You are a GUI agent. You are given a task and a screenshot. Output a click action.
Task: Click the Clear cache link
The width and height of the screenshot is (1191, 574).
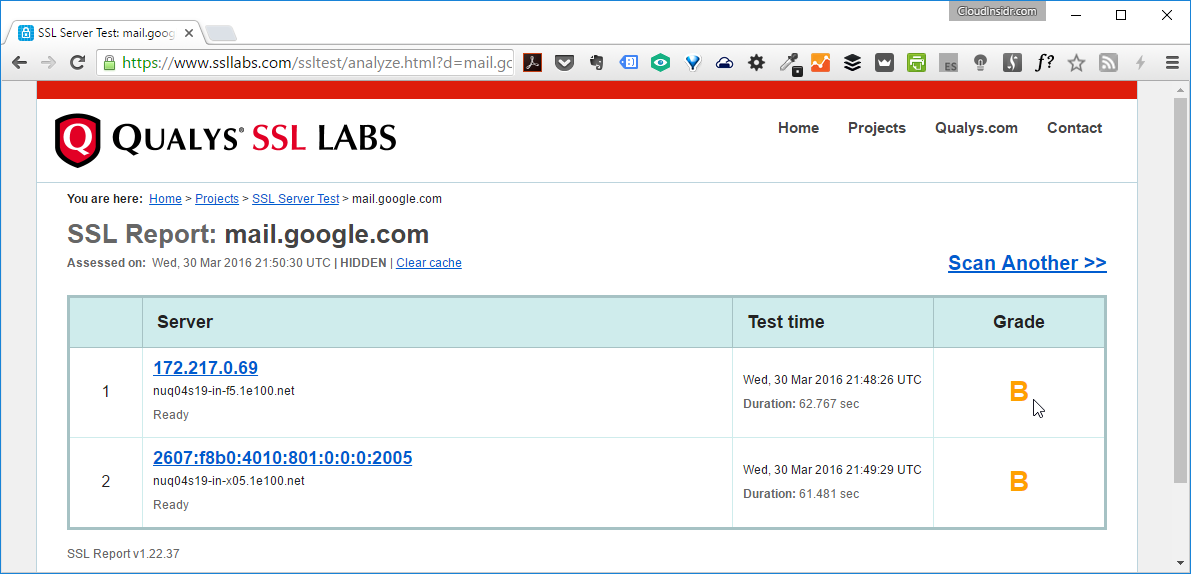428,263
